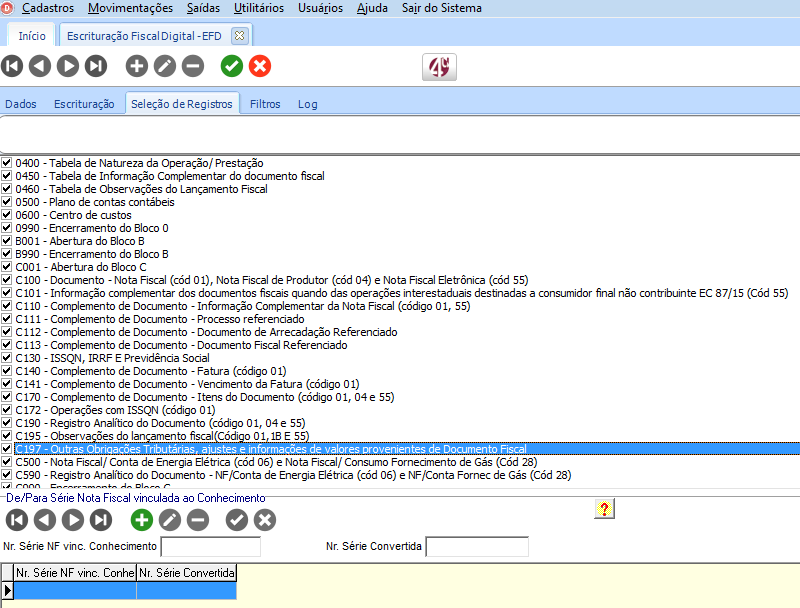
Task: Toggle C590 Registro Analítico checkbox
Action: click(7, 475)
